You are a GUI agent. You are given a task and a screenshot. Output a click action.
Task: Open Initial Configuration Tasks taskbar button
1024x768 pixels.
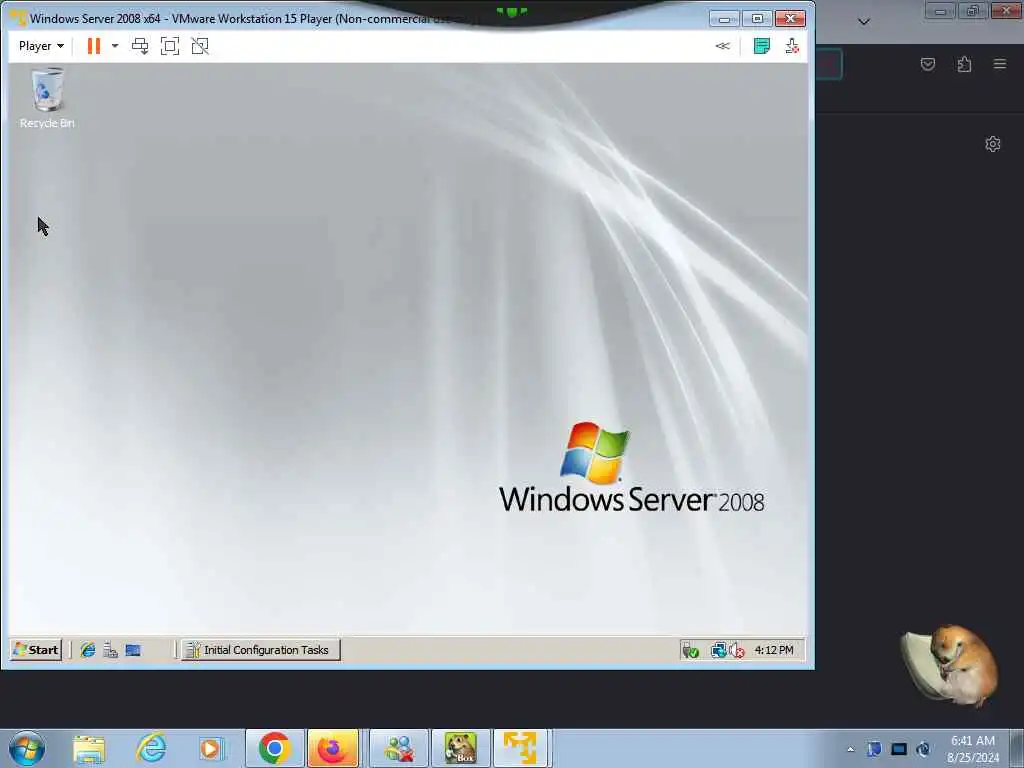(x=261, y=650)
